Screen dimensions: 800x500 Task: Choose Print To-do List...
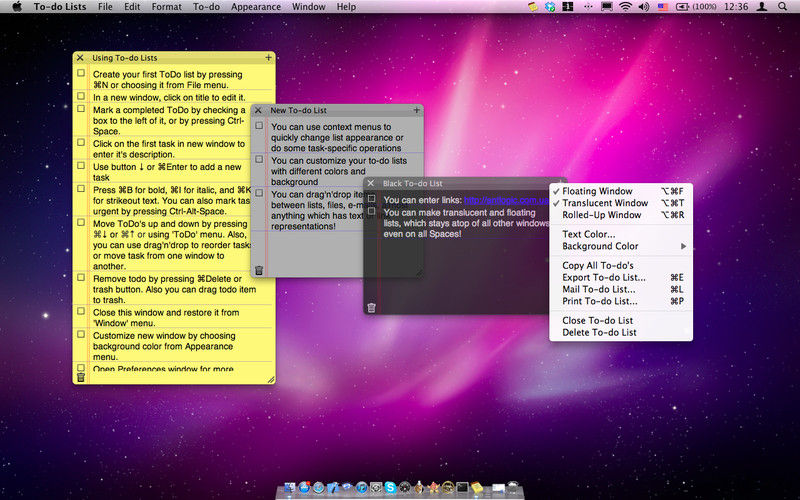(x=621, y=301)
